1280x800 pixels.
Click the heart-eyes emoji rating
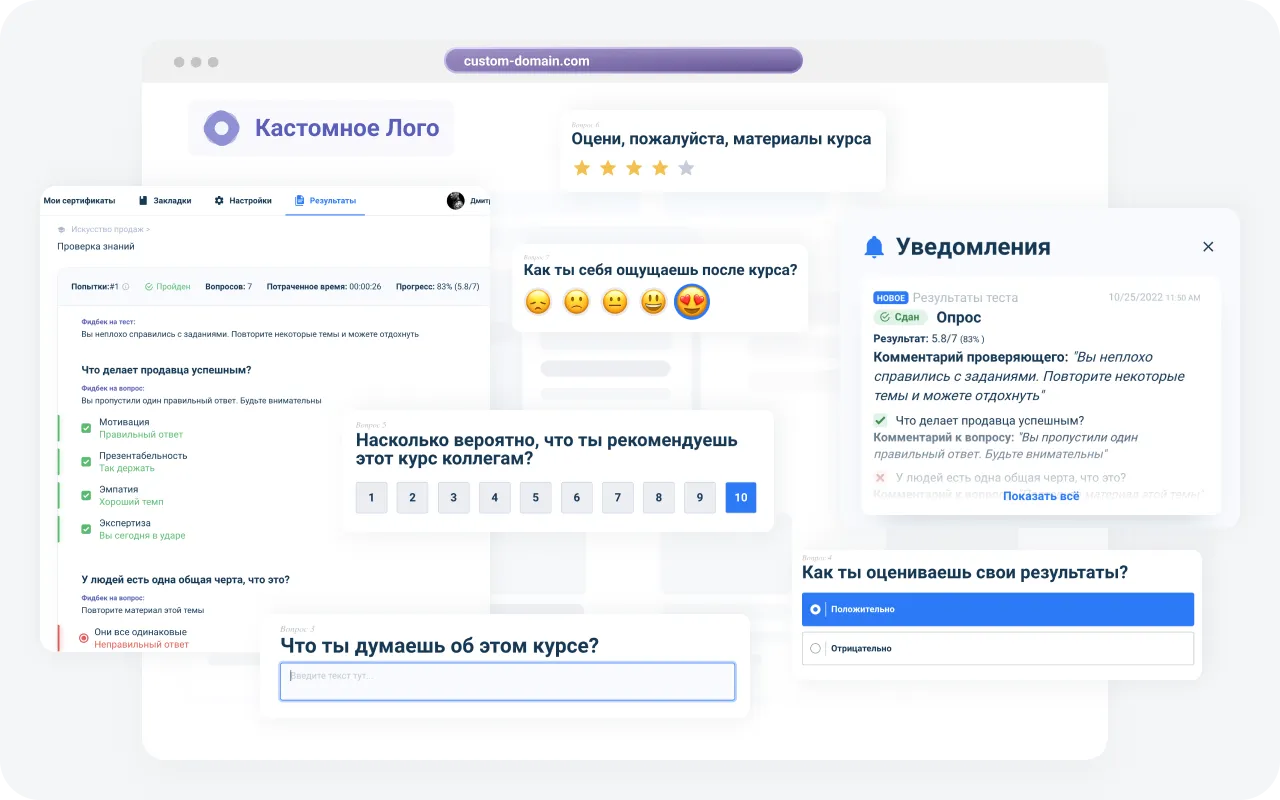(692, 301)
